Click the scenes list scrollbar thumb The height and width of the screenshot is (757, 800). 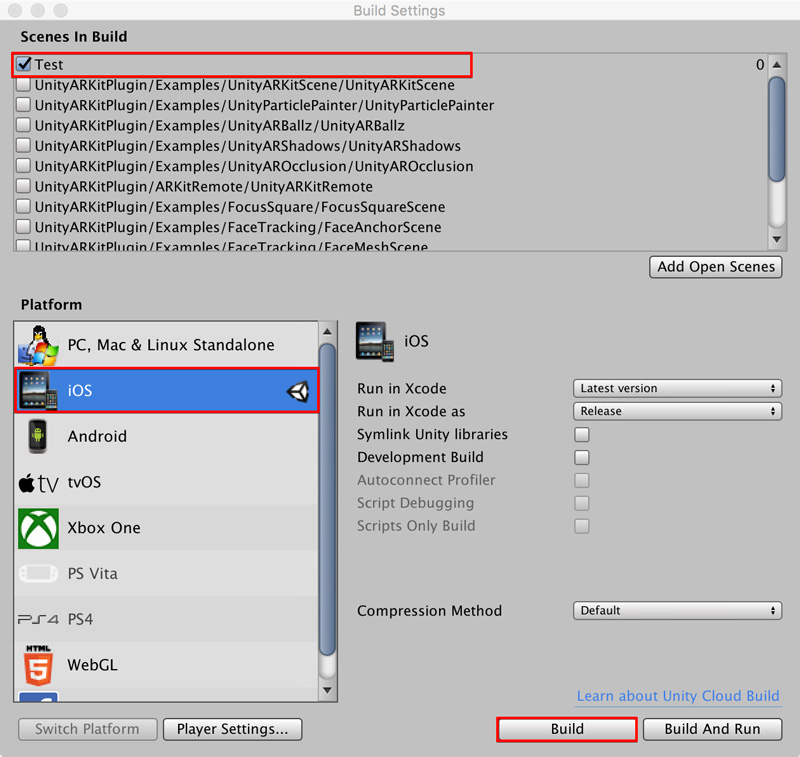pos(777,129)
